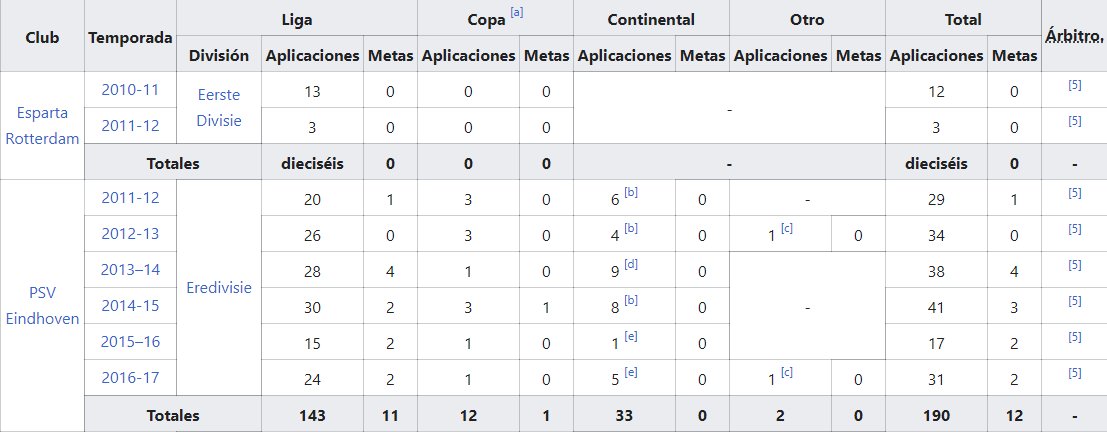
Task: Click reference [5] in the 2016-17 row
Action: tap(1075, 374)
